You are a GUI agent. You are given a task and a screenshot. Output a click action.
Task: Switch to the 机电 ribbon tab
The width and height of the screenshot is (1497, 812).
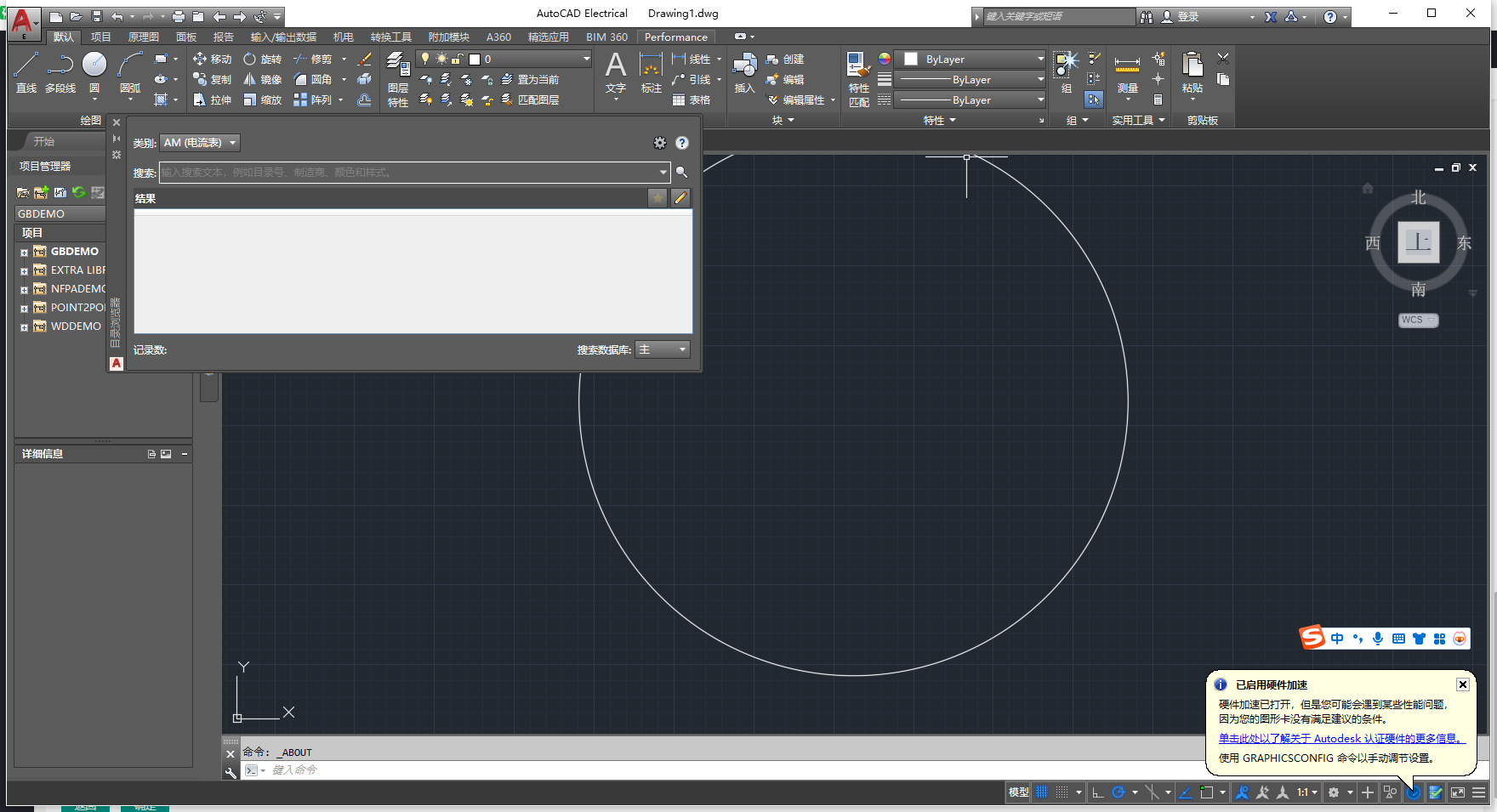tap(344, 37)
